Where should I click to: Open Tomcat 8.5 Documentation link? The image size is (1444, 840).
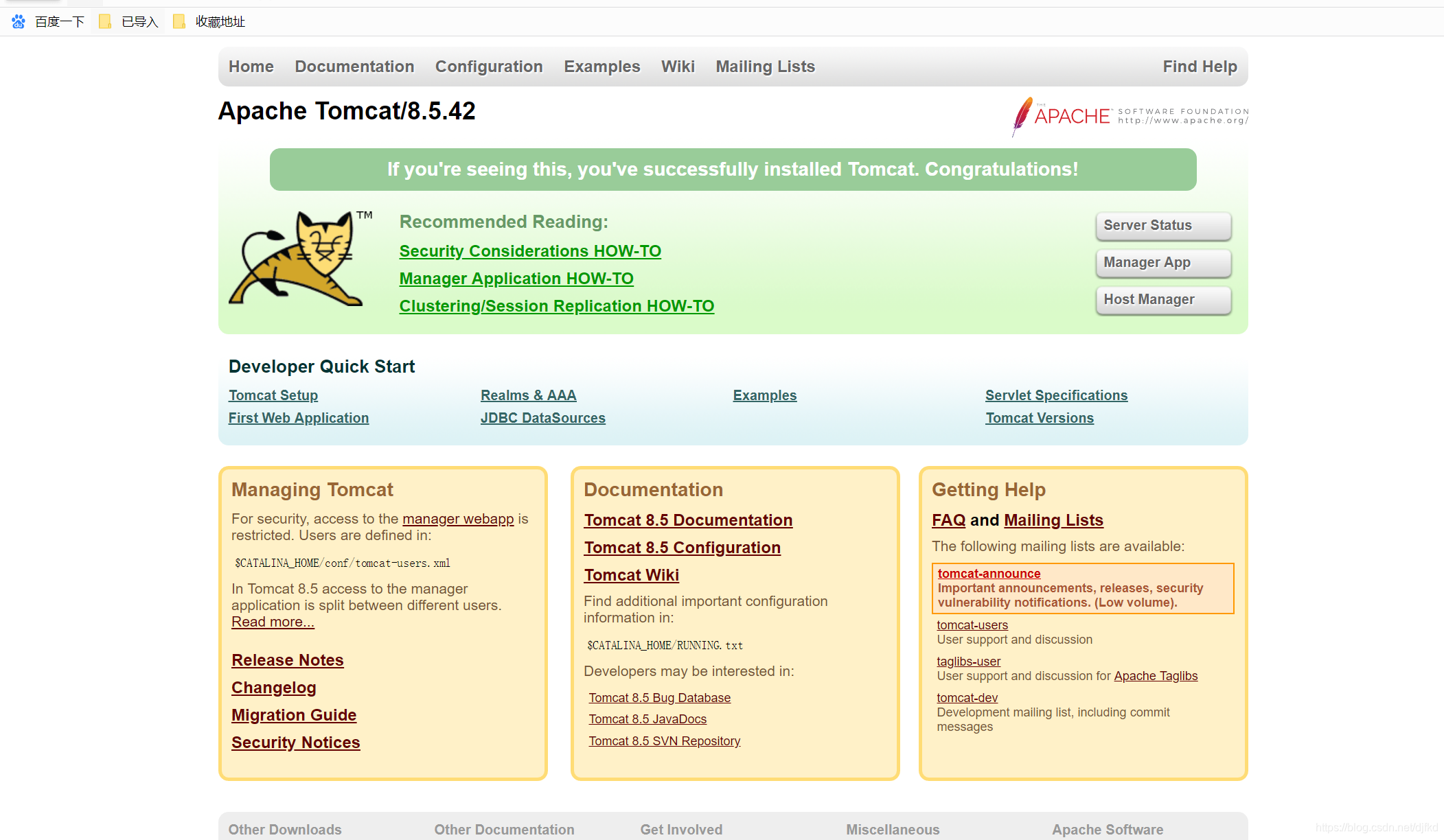[x=688, y=520]
